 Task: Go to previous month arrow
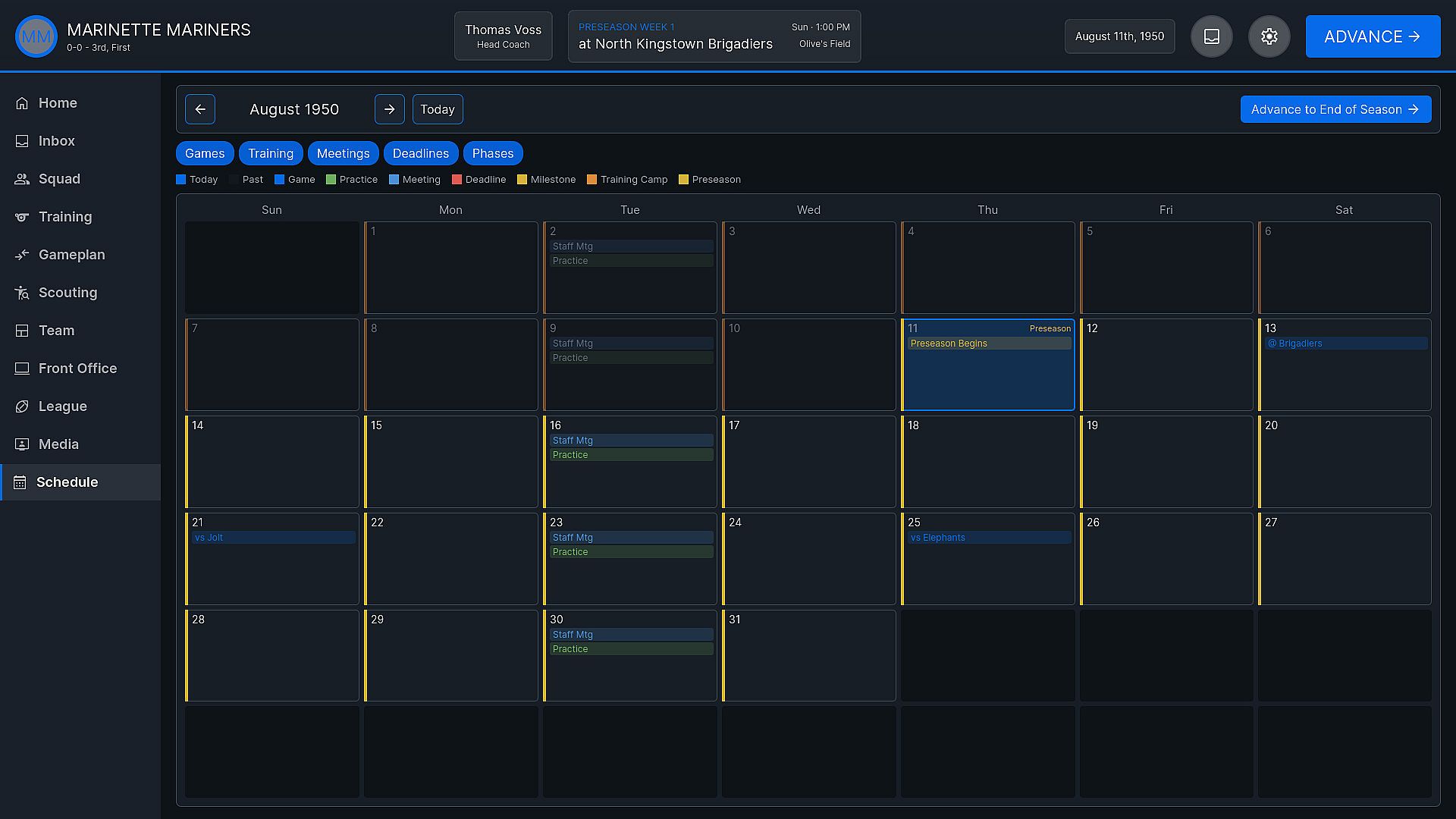tap(200, 109)
